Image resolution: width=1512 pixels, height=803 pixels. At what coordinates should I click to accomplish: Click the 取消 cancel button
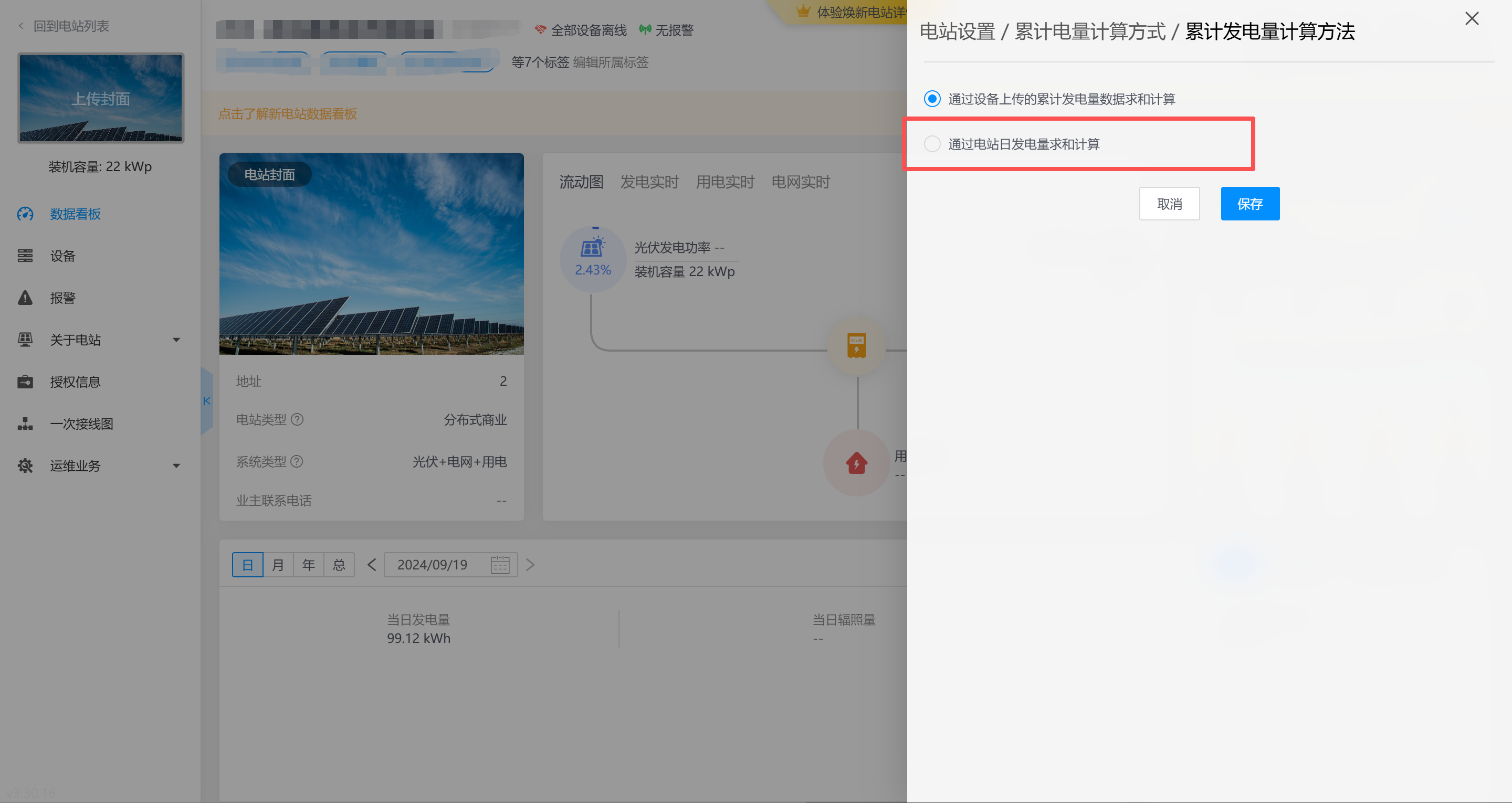tap(1169, 204)
